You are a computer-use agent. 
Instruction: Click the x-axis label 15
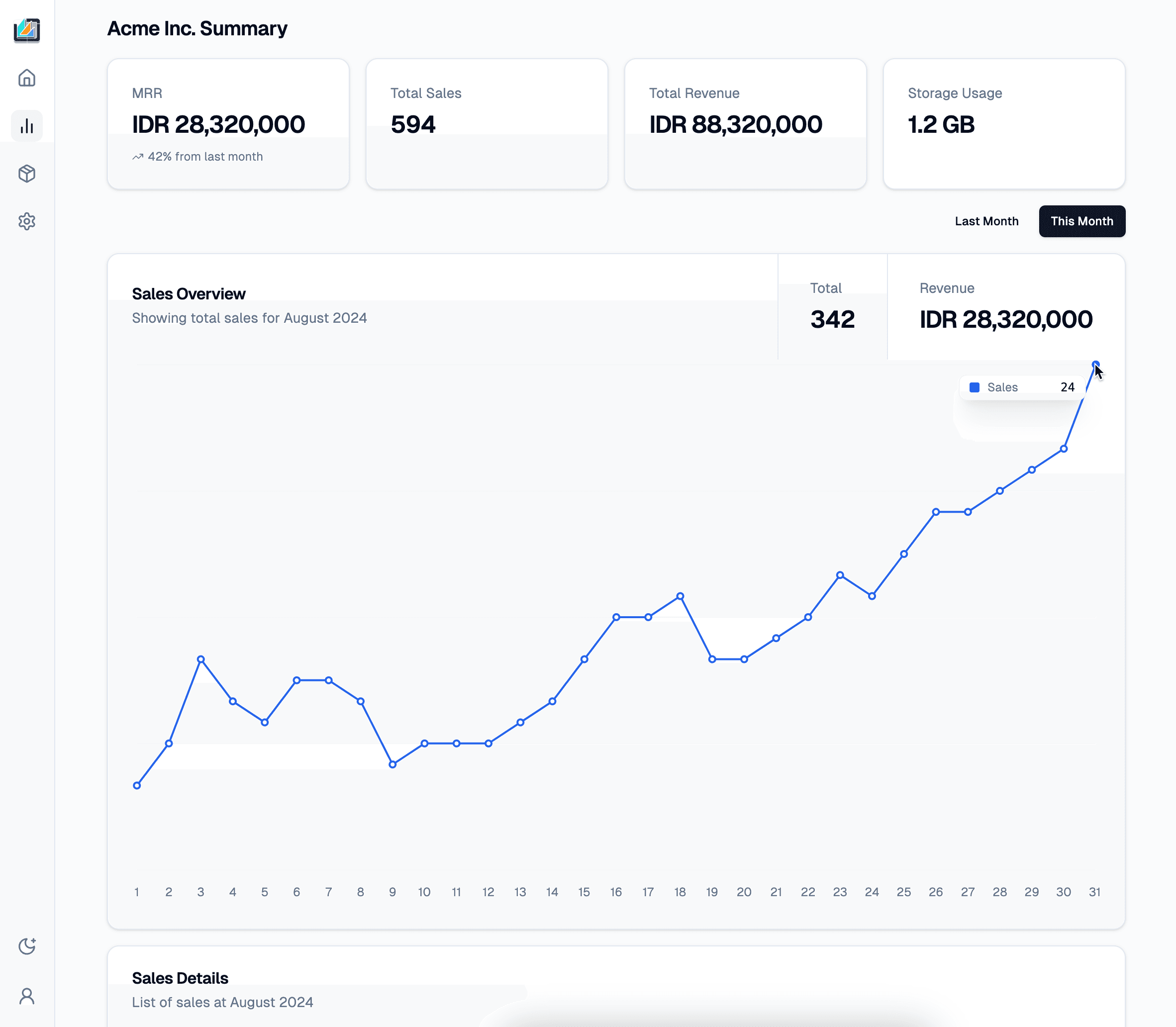(x=584, y=892)
